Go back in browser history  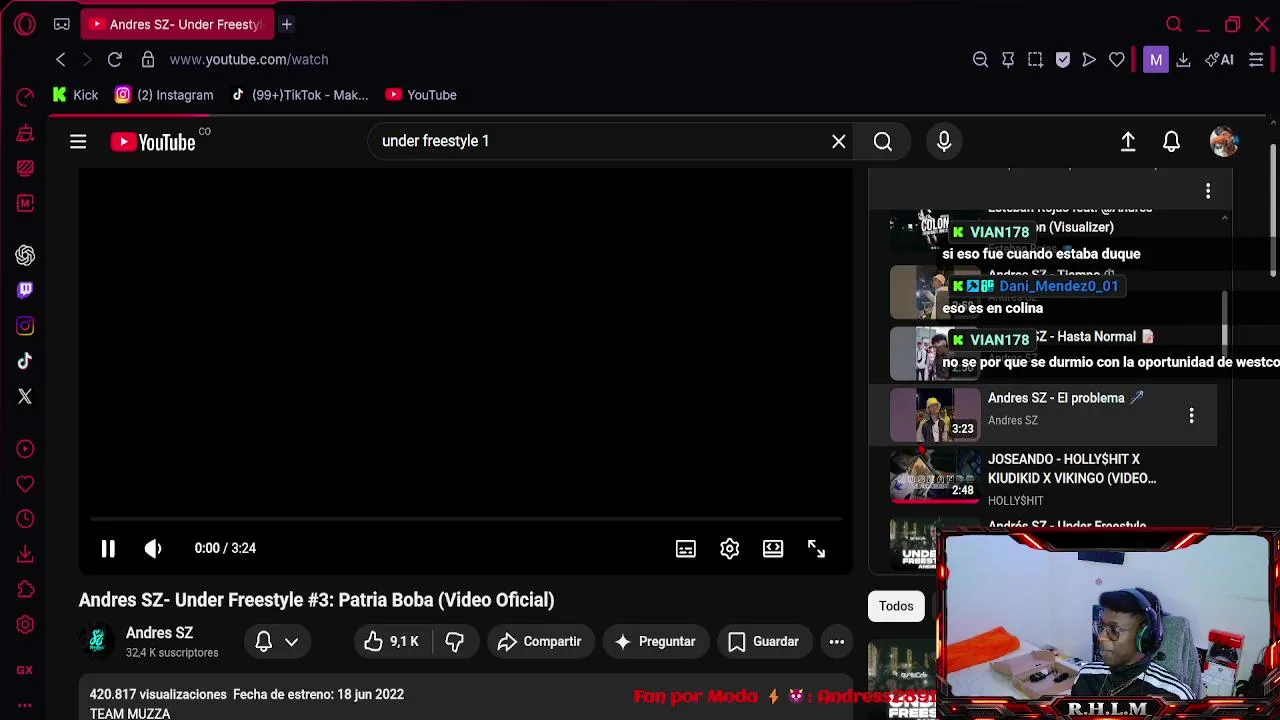(x=61, y=60)
